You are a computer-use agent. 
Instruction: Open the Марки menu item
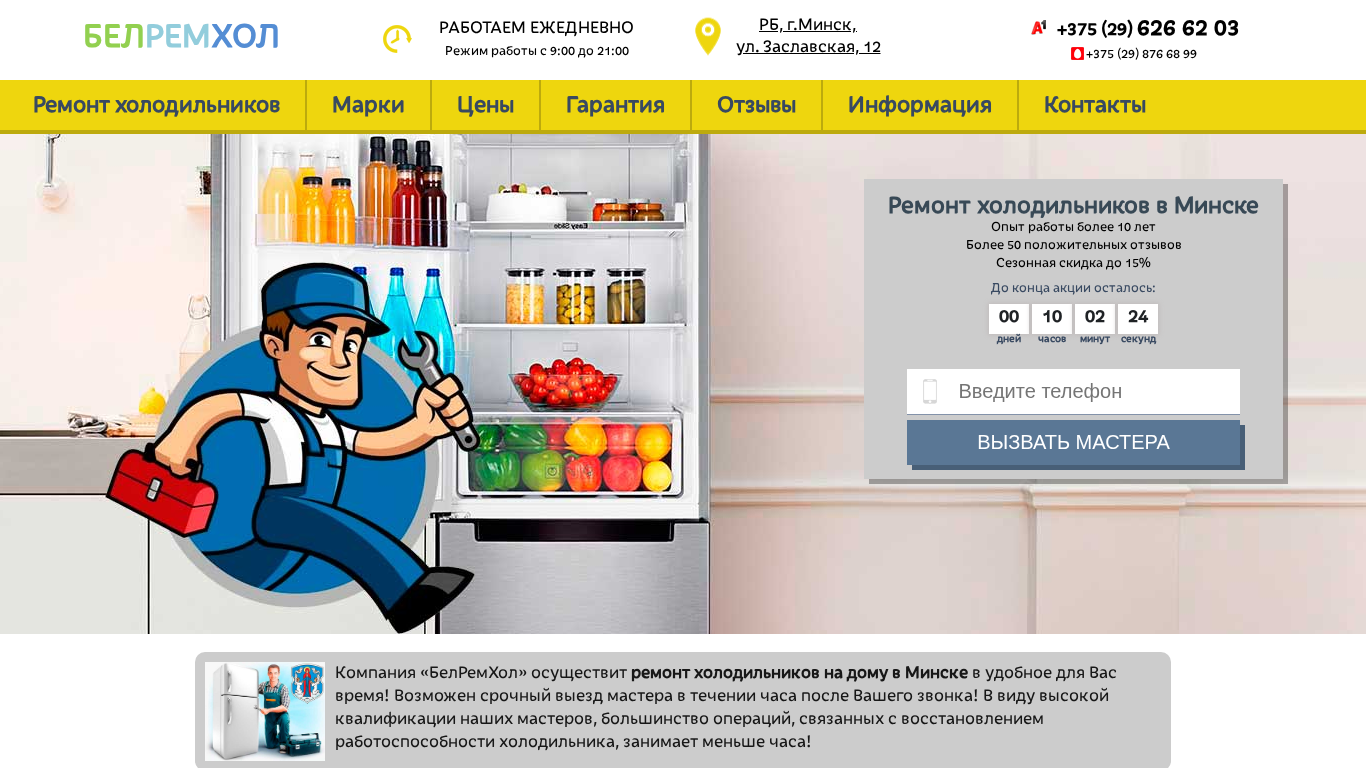(x=368, y=105)
